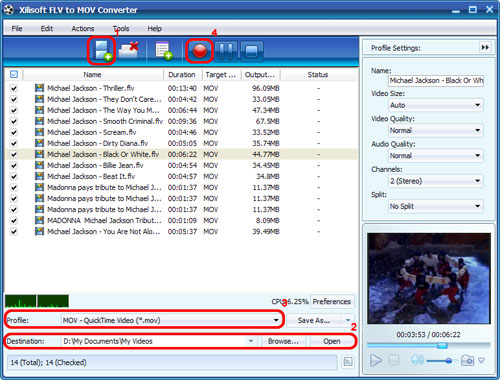
Task: Uncheck Michael Jackson - Billie Jean.flv
Action: coord(14,165)
